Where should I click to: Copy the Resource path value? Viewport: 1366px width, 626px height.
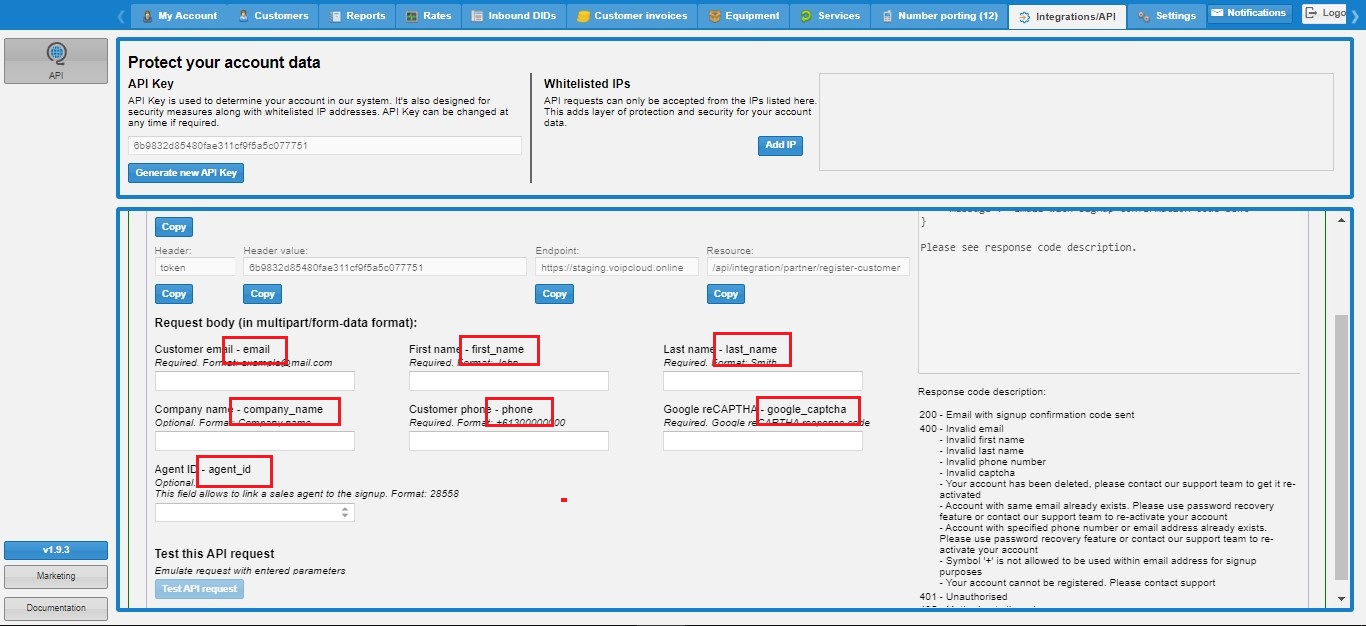[726, 294]
